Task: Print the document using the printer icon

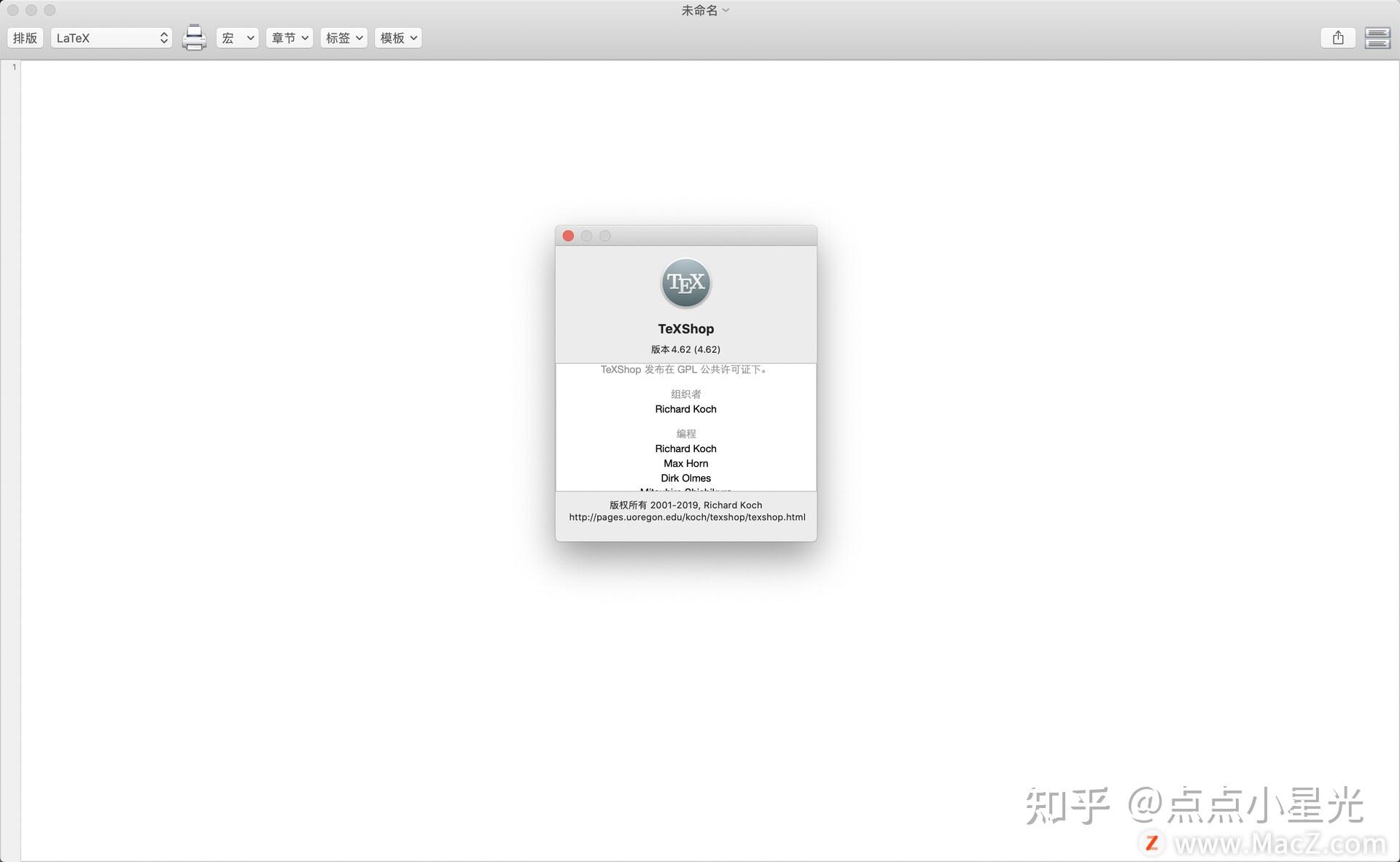Action: [x=194, y=38]
